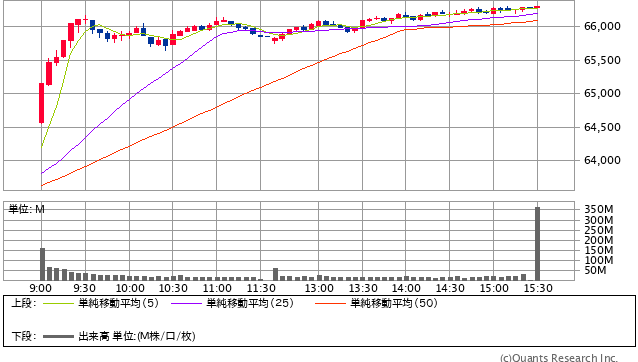Select the 単純移動平均(25) legend label
638x362 pixels.
[250, 303]
